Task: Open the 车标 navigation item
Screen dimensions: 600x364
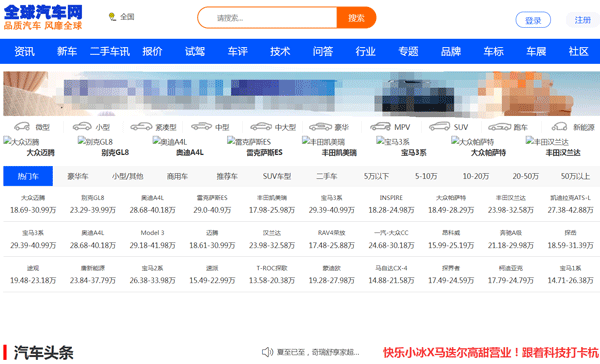Action: [494, 51]
